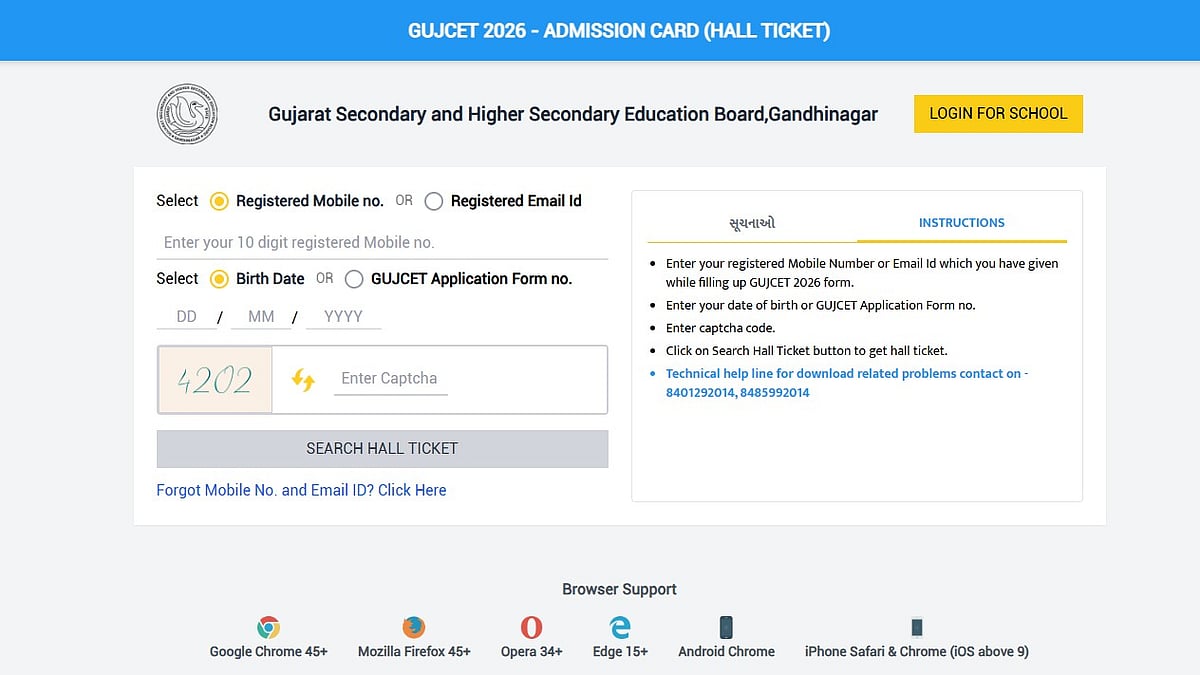This screenshot has height=675, width=1200.
Task: Choose the Registered Email Id radio option
Action: point(434,201)
